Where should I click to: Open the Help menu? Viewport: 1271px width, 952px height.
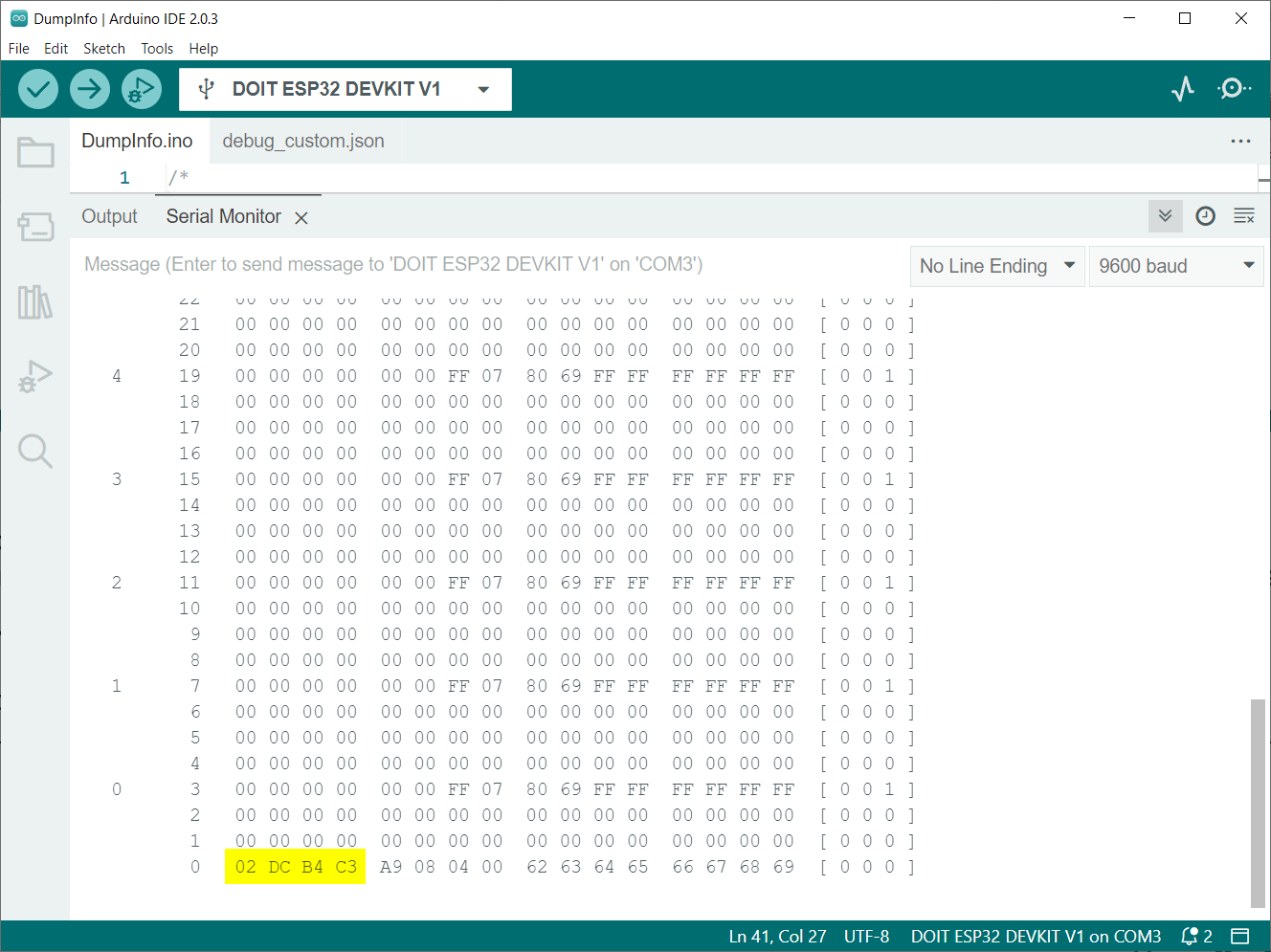point(204,49)
